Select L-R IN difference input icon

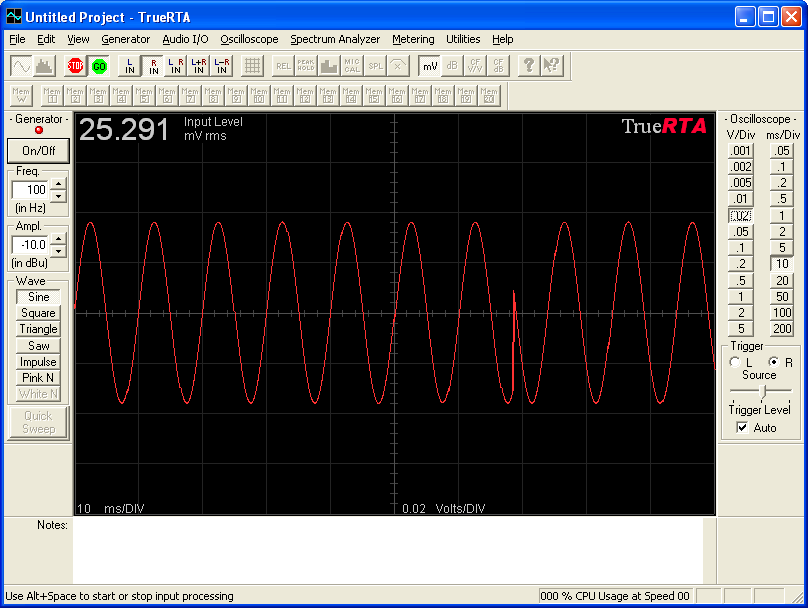click(222, 66)
